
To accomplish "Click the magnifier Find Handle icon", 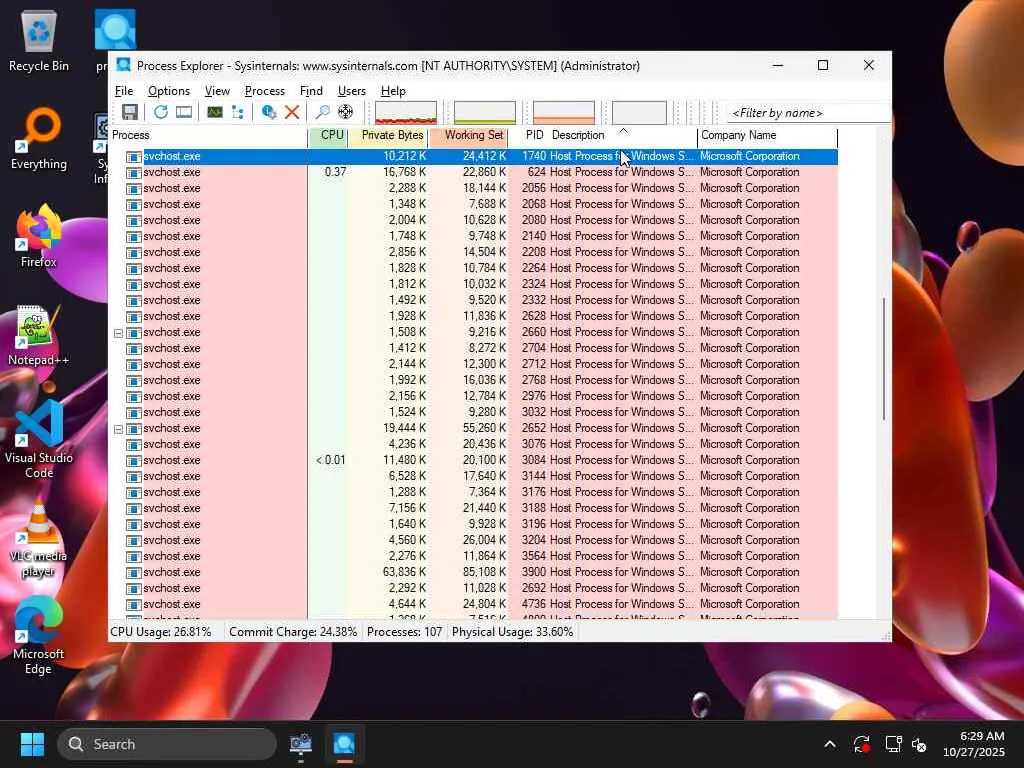I will coord(322,112).
